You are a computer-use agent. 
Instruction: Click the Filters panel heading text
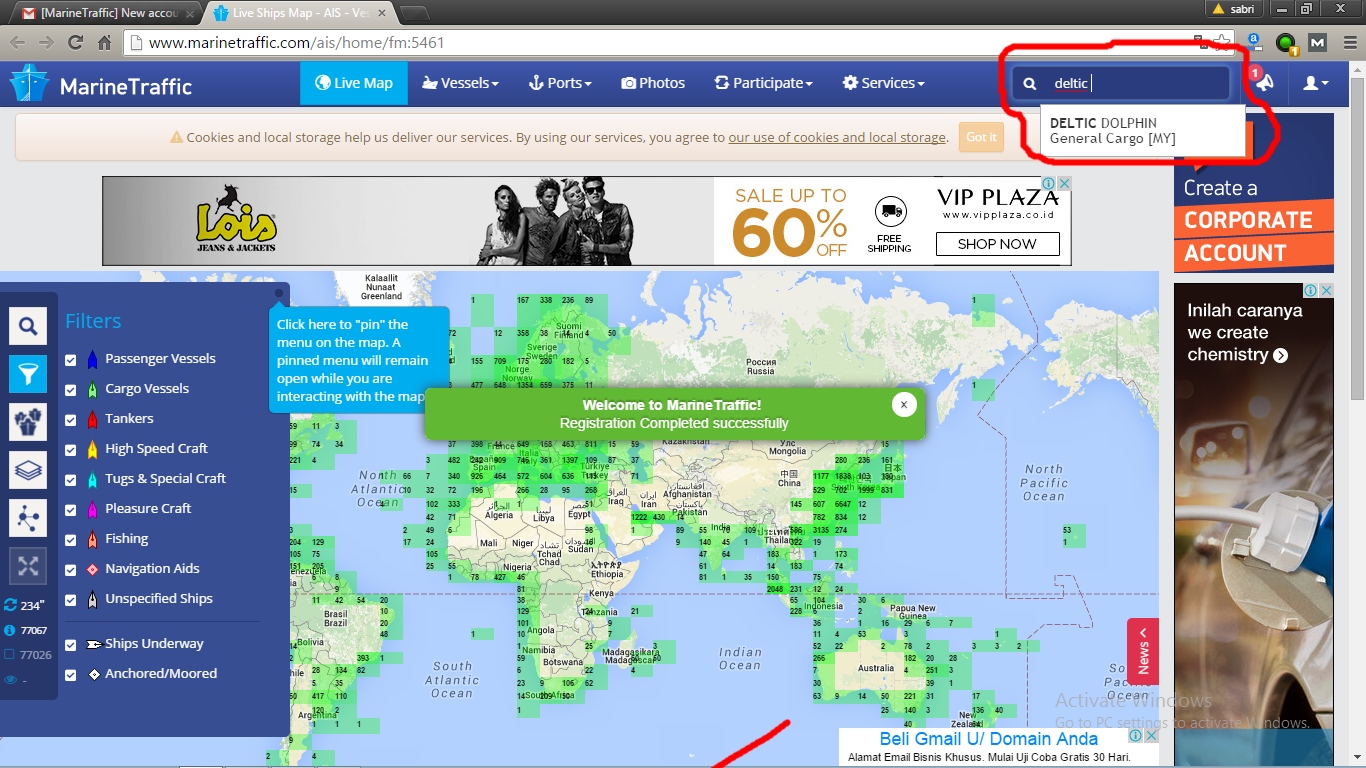[93, 321]
